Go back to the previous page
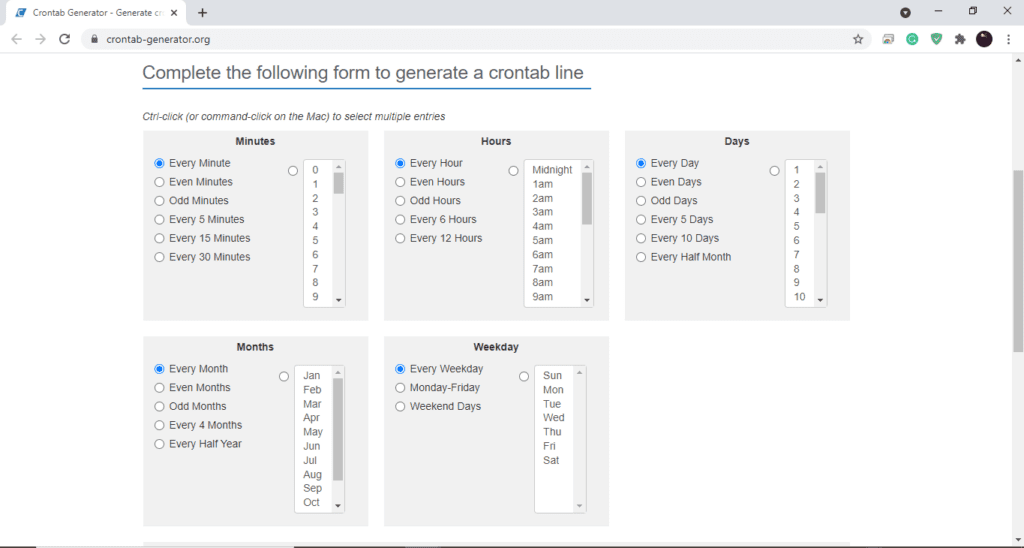Viewport: 1024px width, 548px height. 16,39
